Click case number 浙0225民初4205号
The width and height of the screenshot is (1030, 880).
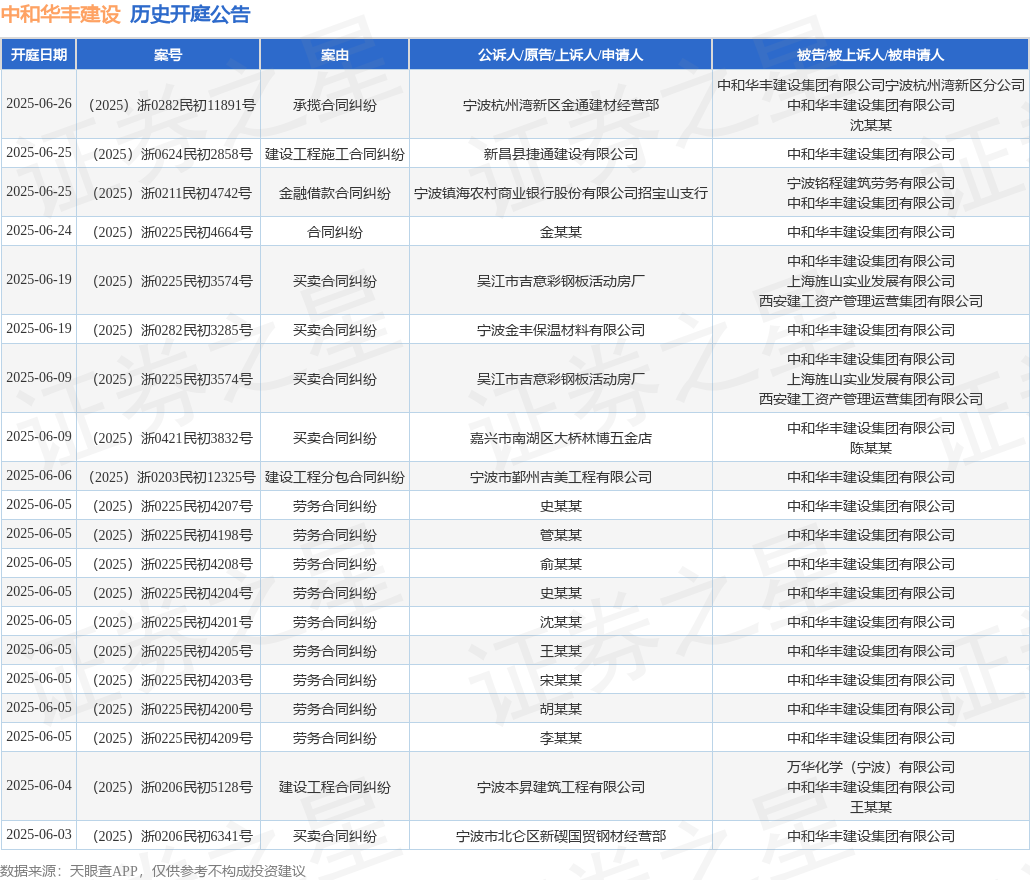pos(173,651)
